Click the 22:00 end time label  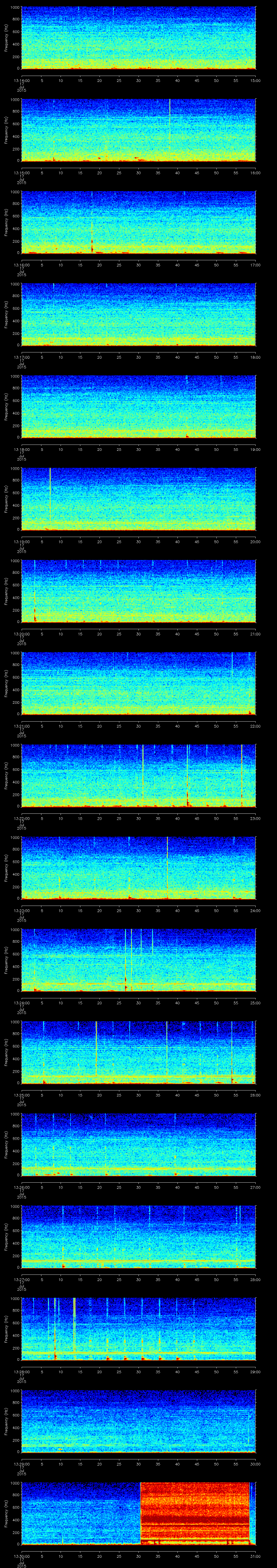click(255, 726)
